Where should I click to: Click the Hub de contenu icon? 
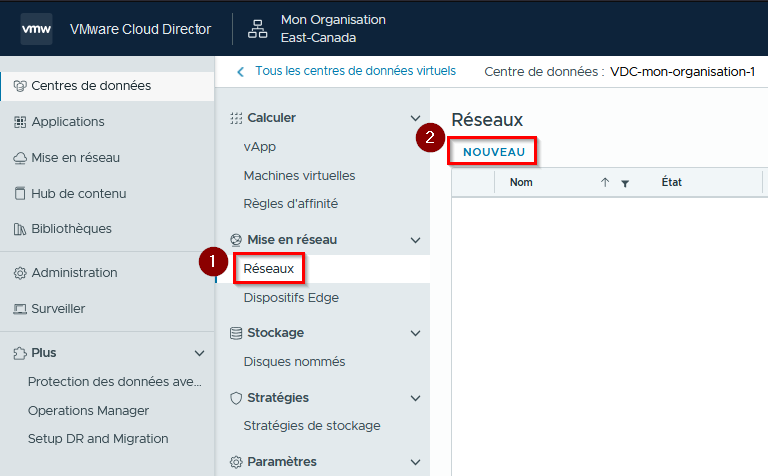click(20, 193)
